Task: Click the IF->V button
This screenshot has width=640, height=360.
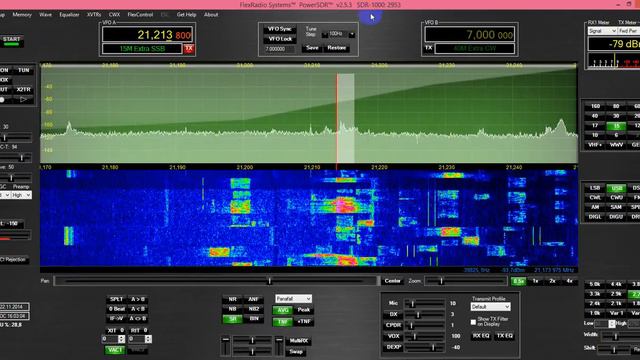Action: tap(116, 318)
